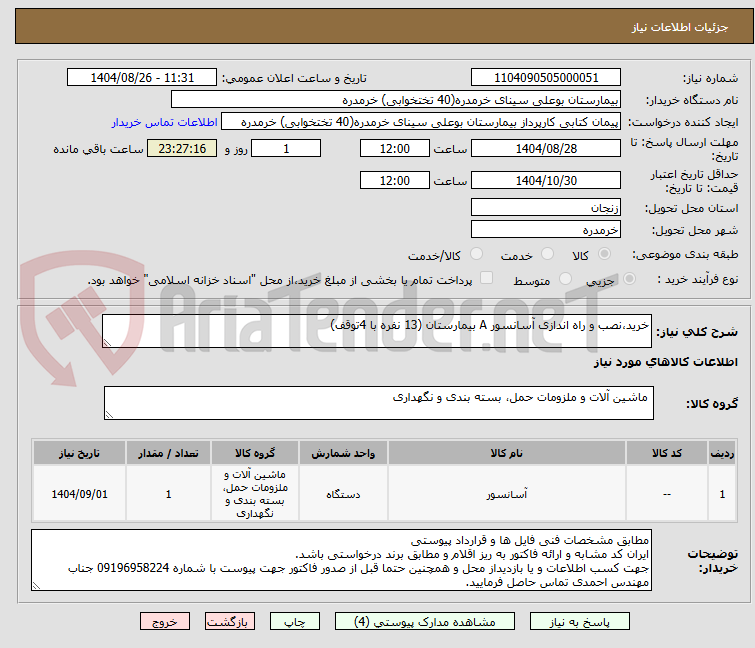
Task: Click the remaining days field showing 1
Action: click(x=286, y=148)
